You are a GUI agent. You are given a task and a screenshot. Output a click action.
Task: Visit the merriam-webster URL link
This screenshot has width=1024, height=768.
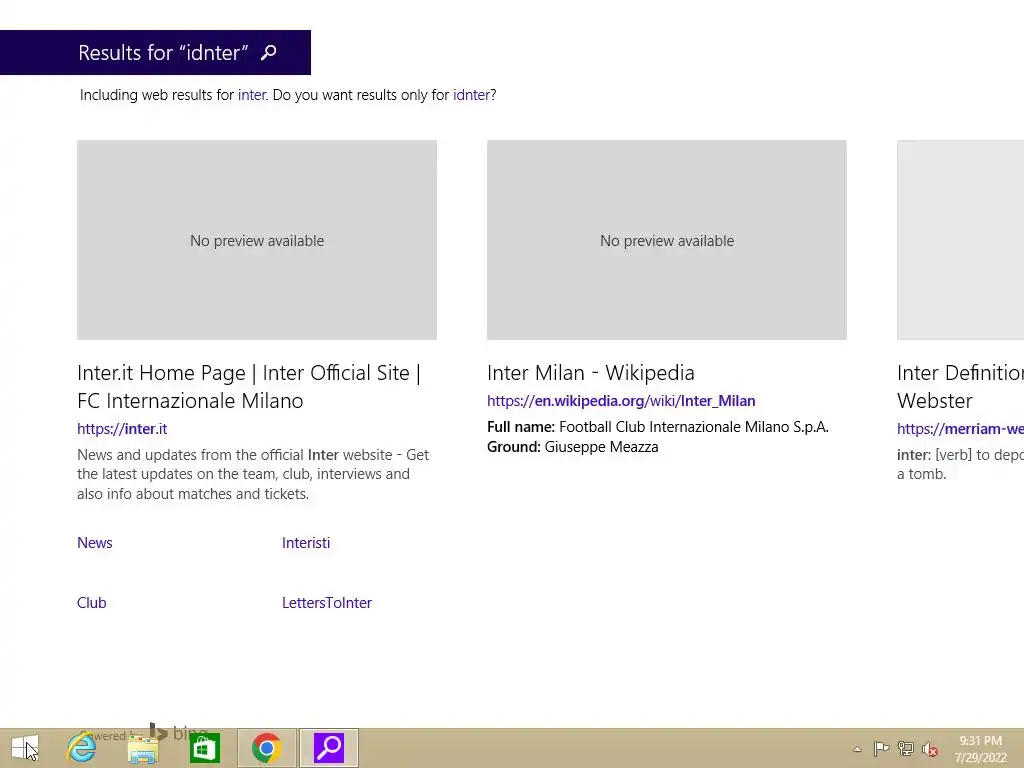tap(961, 429)
